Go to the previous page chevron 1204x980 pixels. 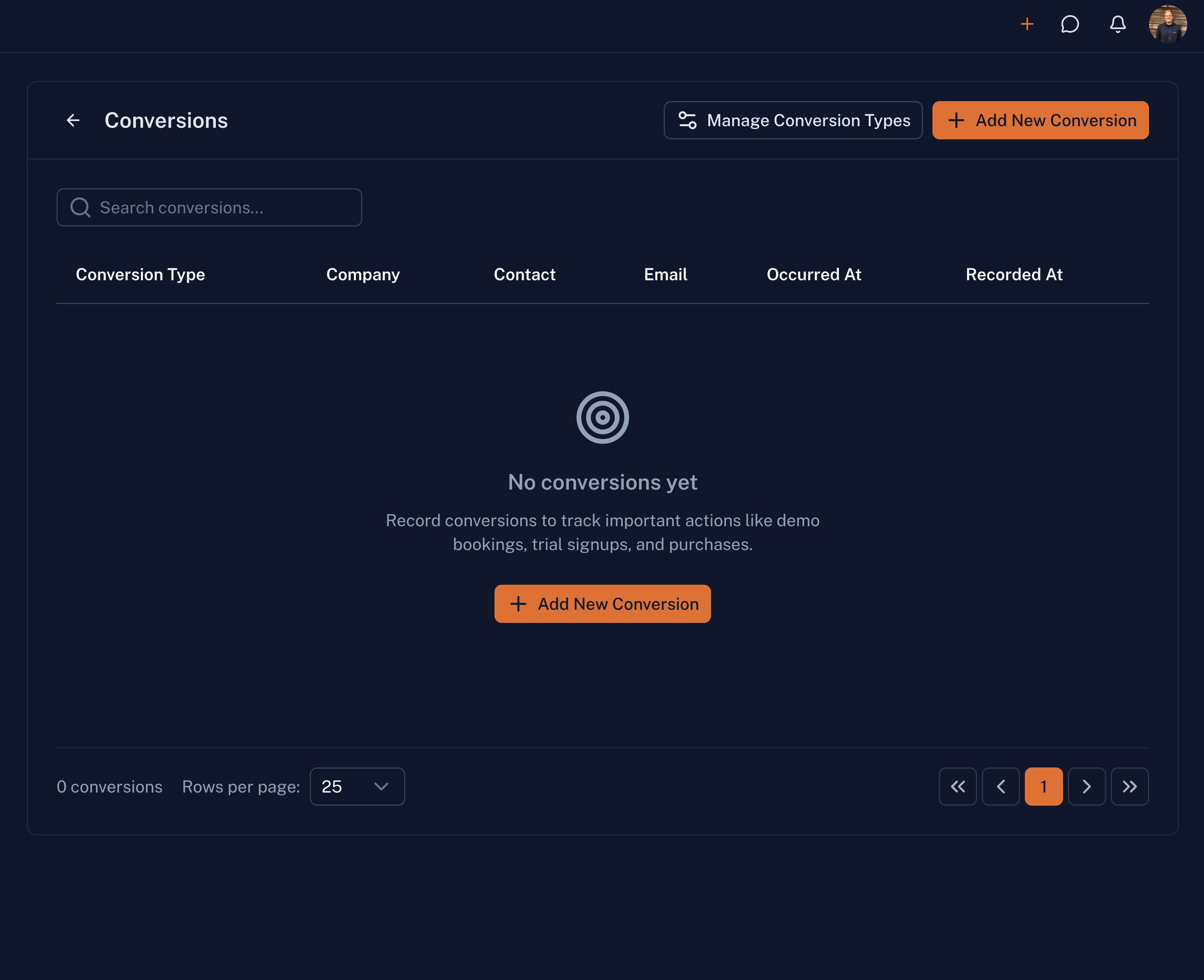[x=1000, y=787]
